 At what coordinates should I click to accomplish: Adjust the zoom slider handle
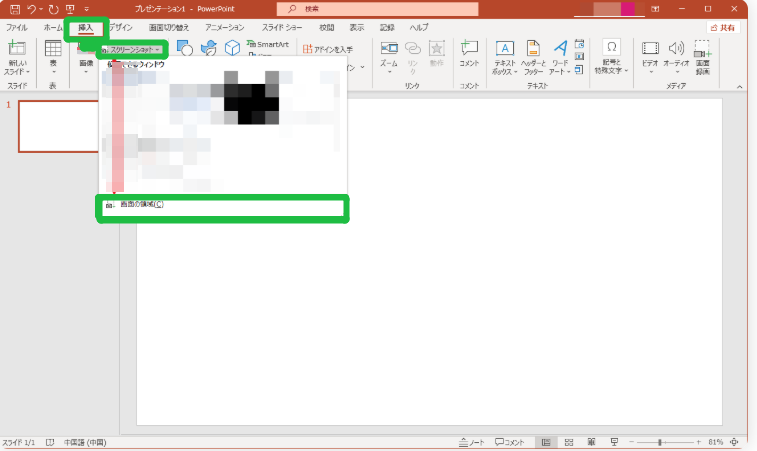point(659,442)
